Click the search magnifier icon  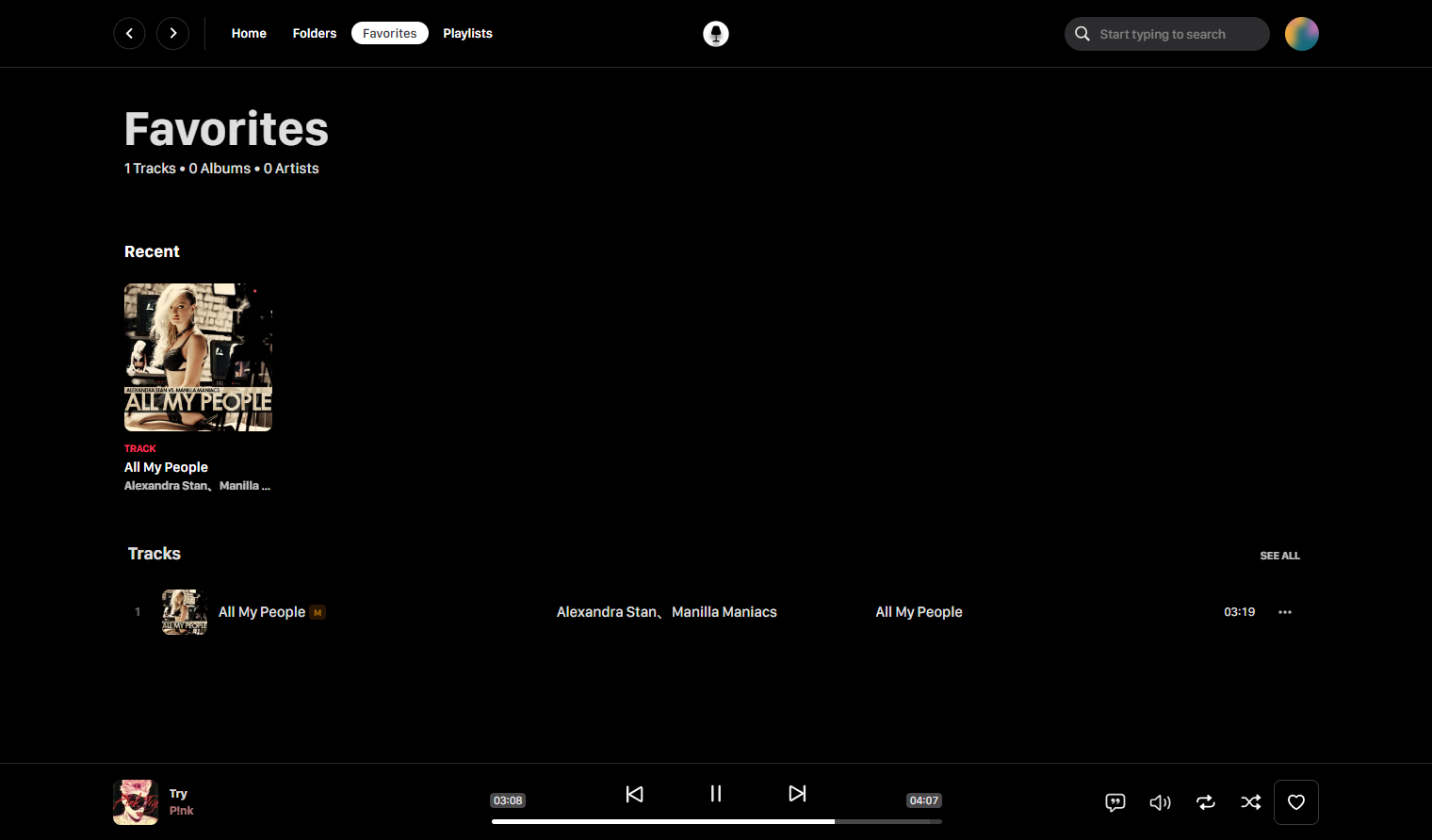[x=1082, y=34]
